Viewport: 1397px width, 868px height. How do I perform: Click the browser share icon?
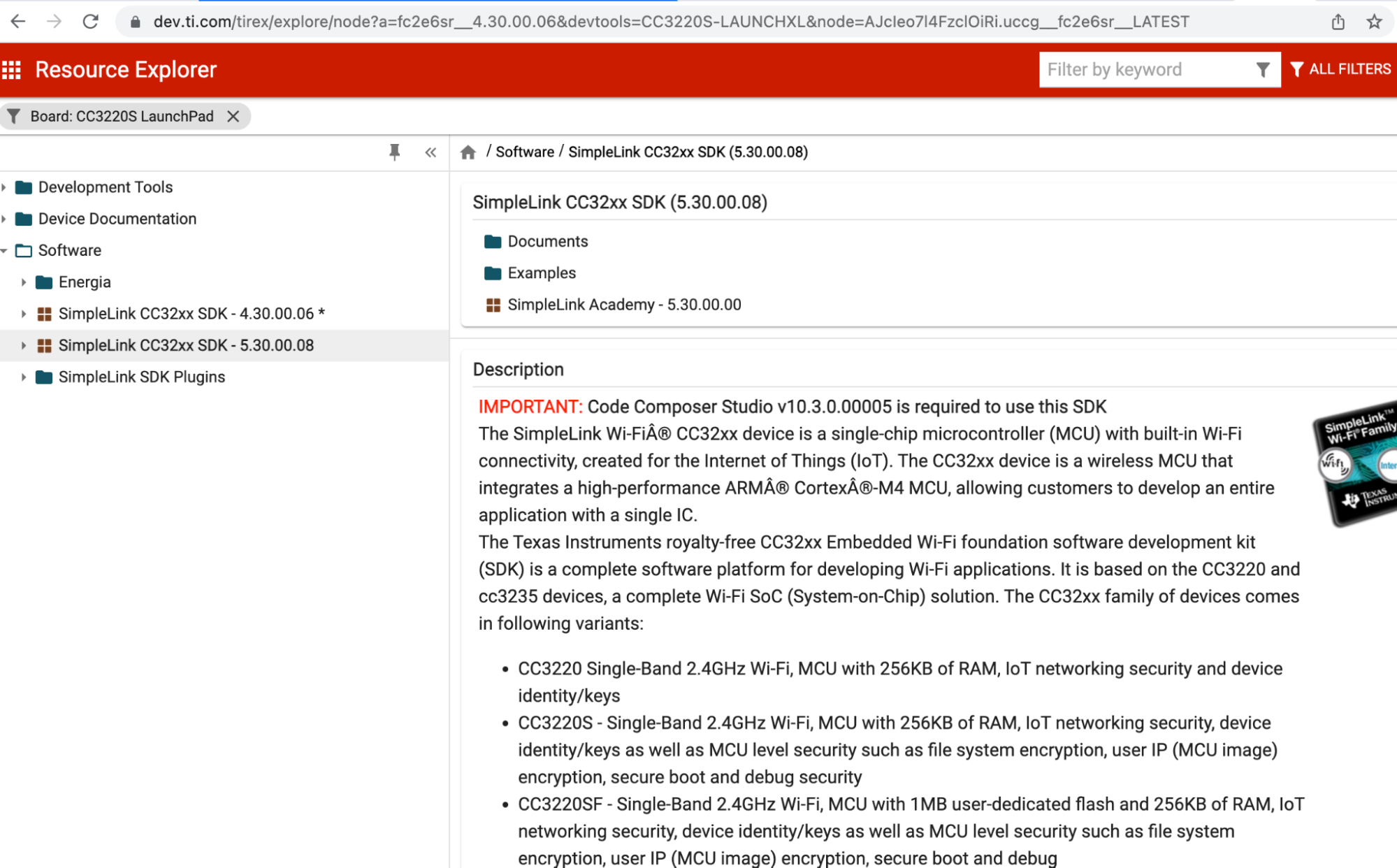[1338, 22]
